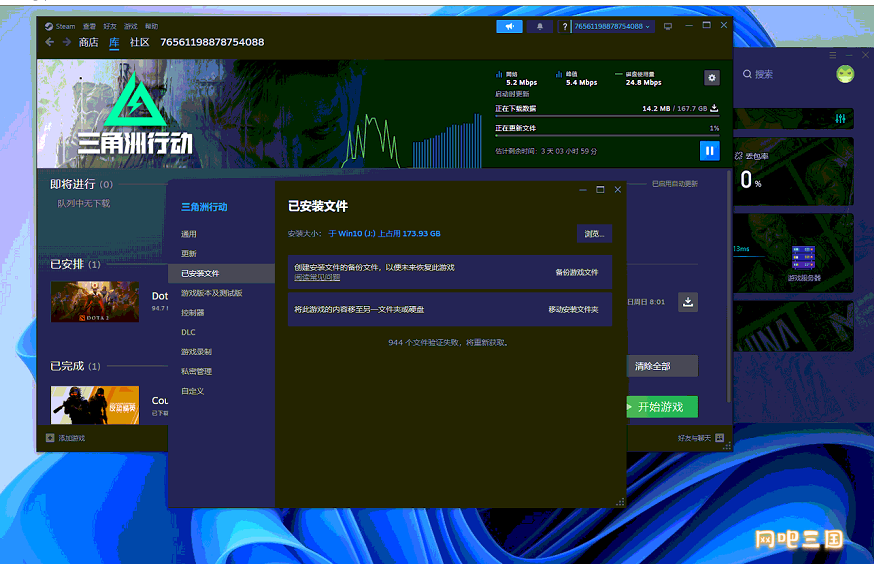The height and width of the screenshot is (564, 874).
Task: Click the green 开始游戏 button
Action: (661, 407)
